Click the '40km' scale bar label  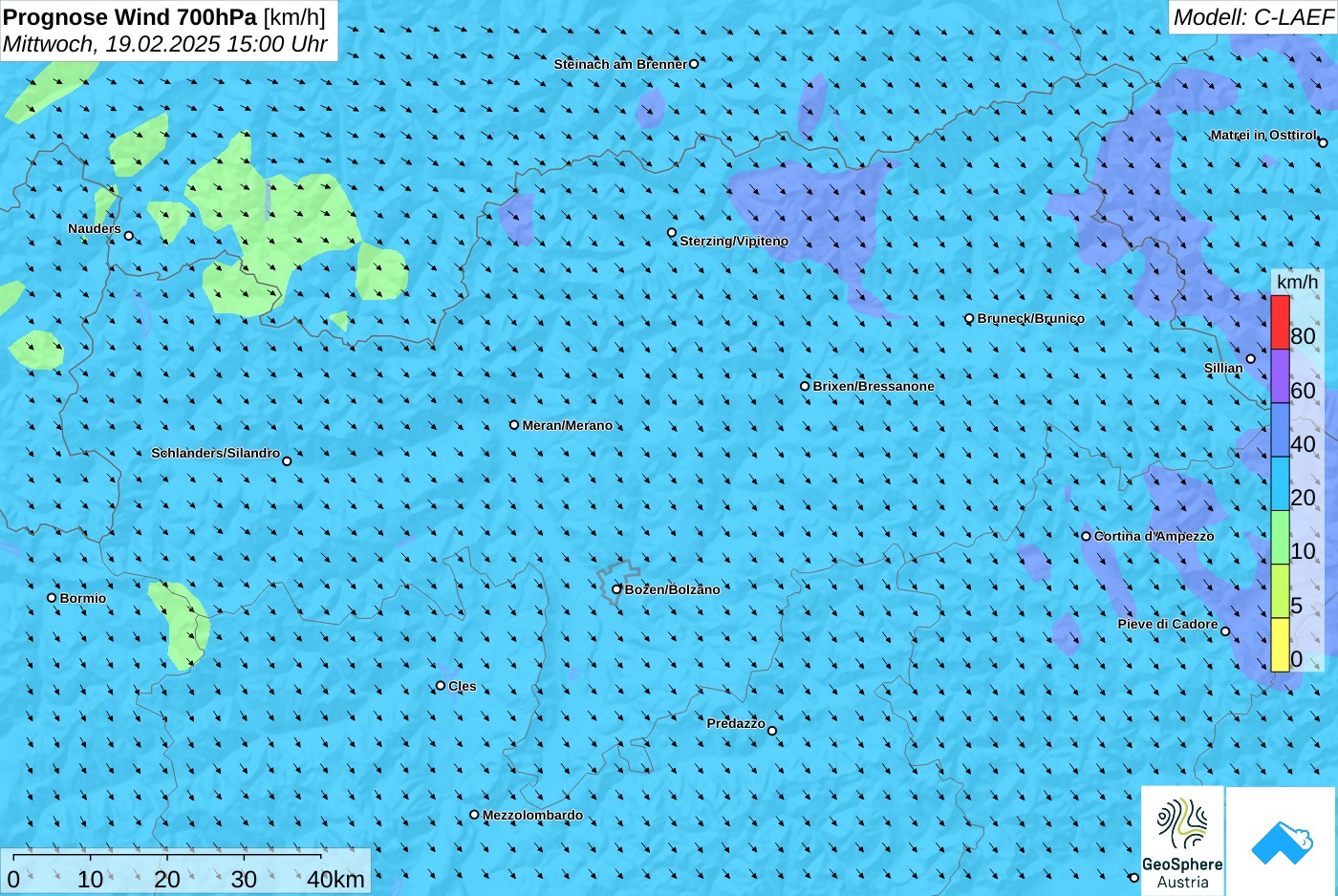point(335,880)
